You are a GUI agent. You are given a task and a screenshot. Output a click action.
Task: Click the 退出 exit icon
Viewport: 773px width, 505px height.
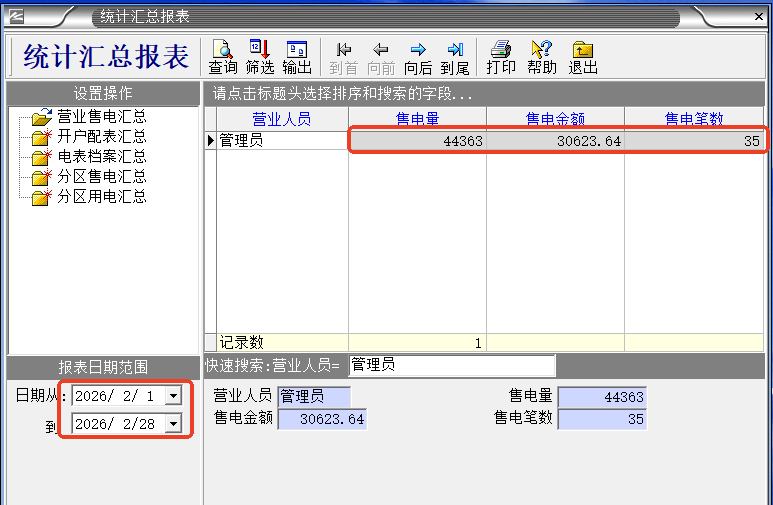583,57
